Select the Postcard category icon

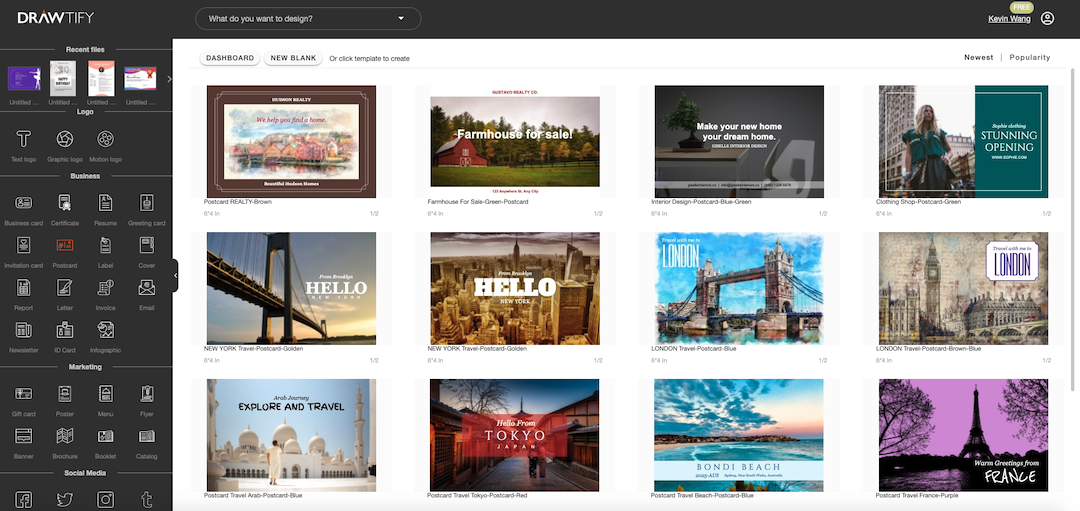click(x=65, y=244)
